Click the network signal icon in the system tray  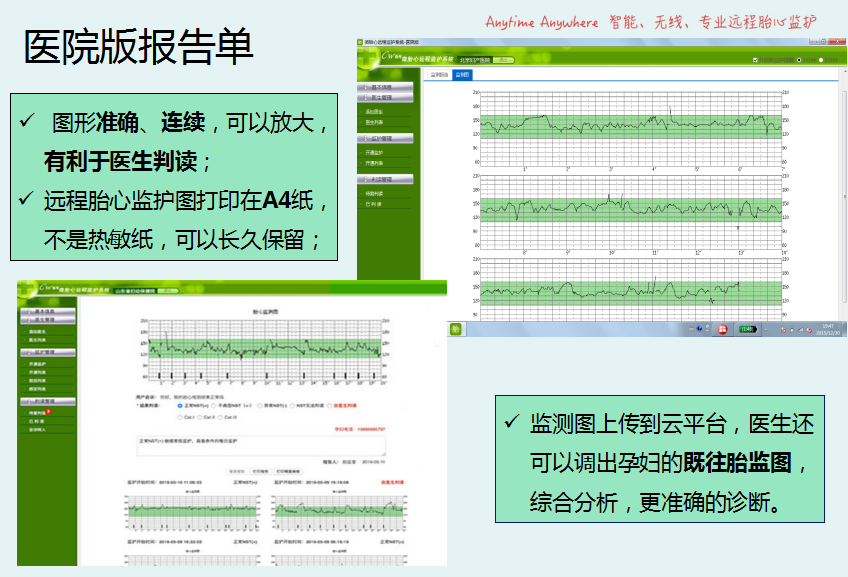pos(800,329)
